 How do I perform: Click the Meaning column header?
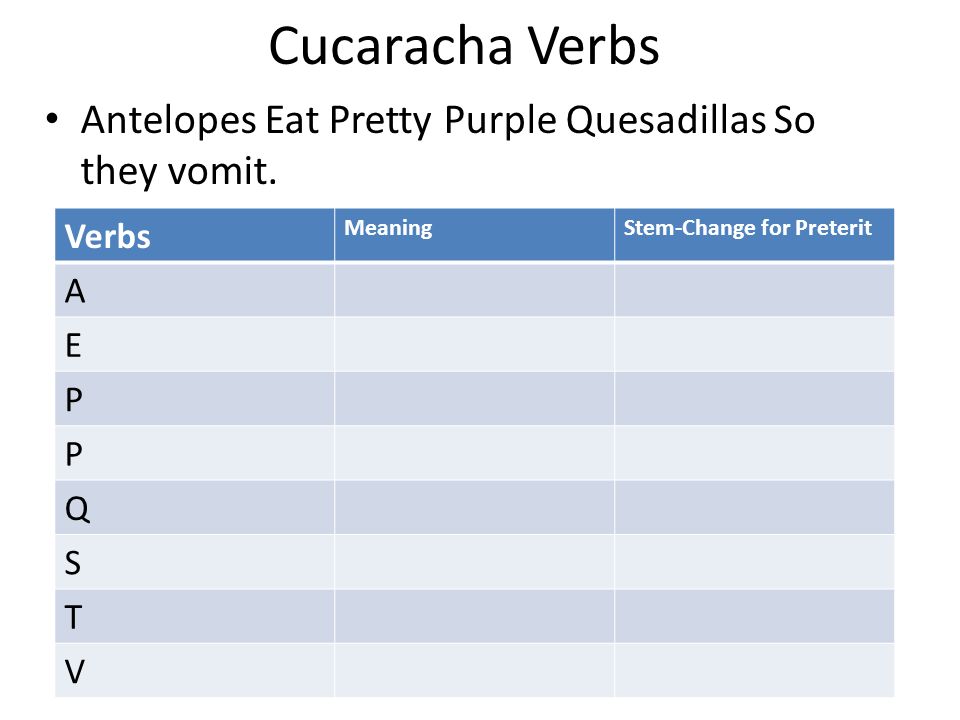(x=474, y=235)
